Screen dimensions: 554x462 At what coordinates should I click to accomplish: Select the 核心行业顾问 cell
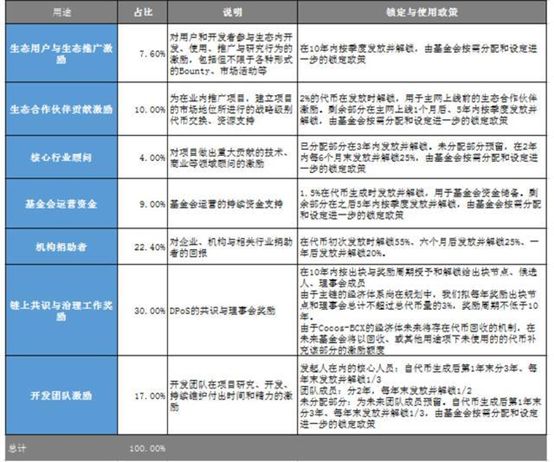(x=61, y=157)
